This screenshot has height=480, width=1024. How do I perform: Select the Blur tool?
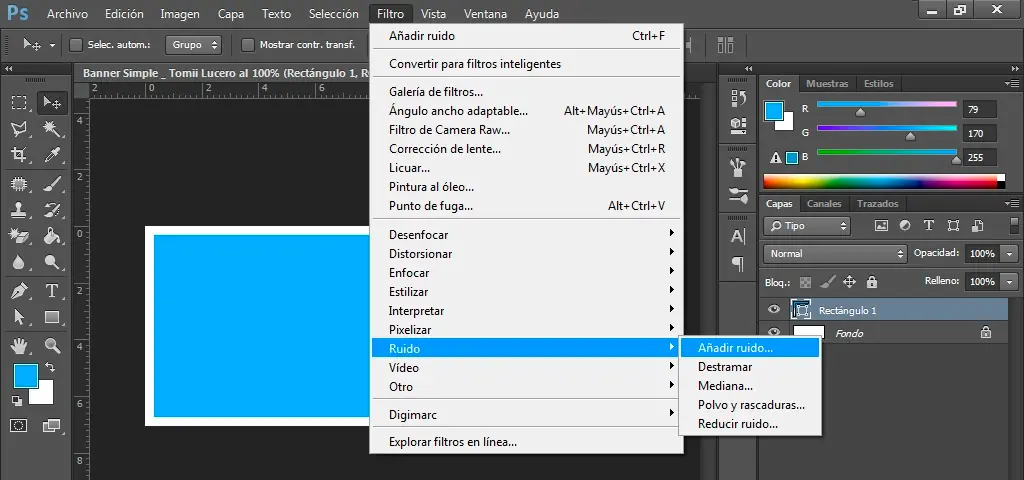click(x=19, y=263)
